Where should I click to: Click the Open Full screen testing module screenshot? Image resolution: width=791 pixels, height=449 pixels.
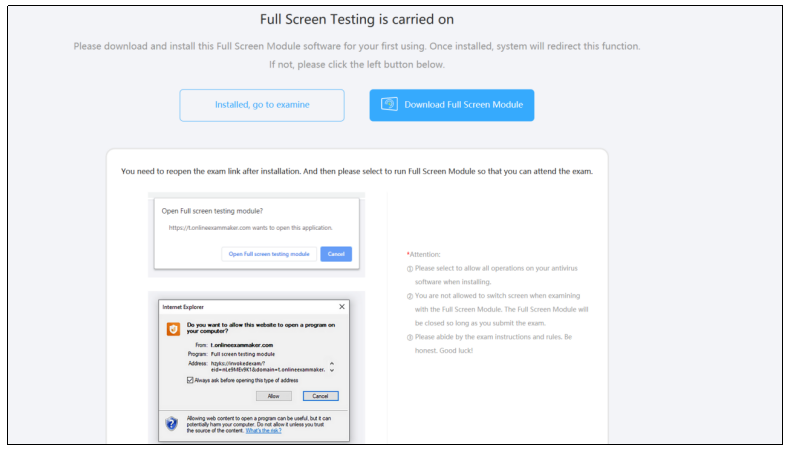click(x=256, y=234)
